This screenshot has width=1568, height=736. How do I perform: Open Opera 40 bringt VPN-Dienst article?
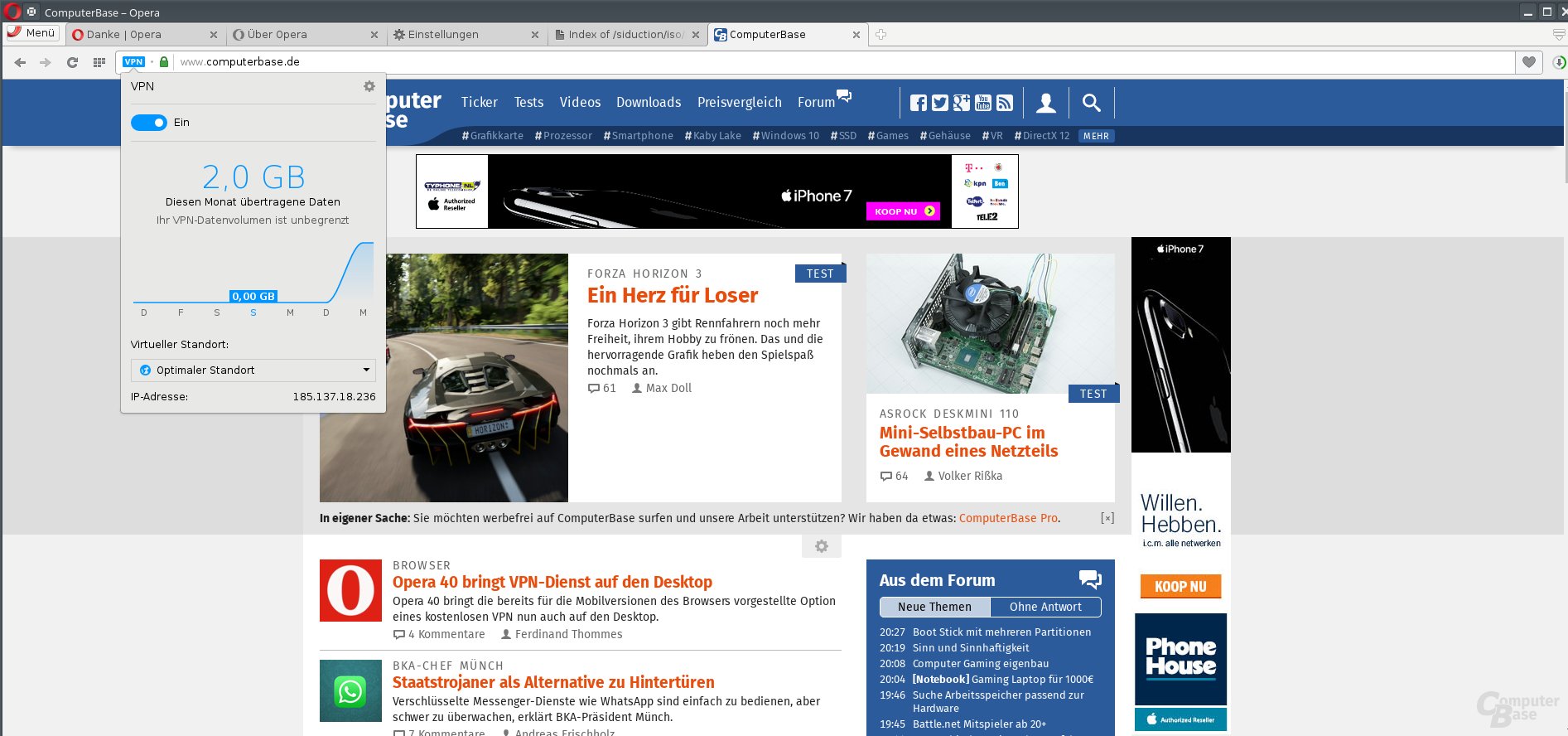point(552,582)
